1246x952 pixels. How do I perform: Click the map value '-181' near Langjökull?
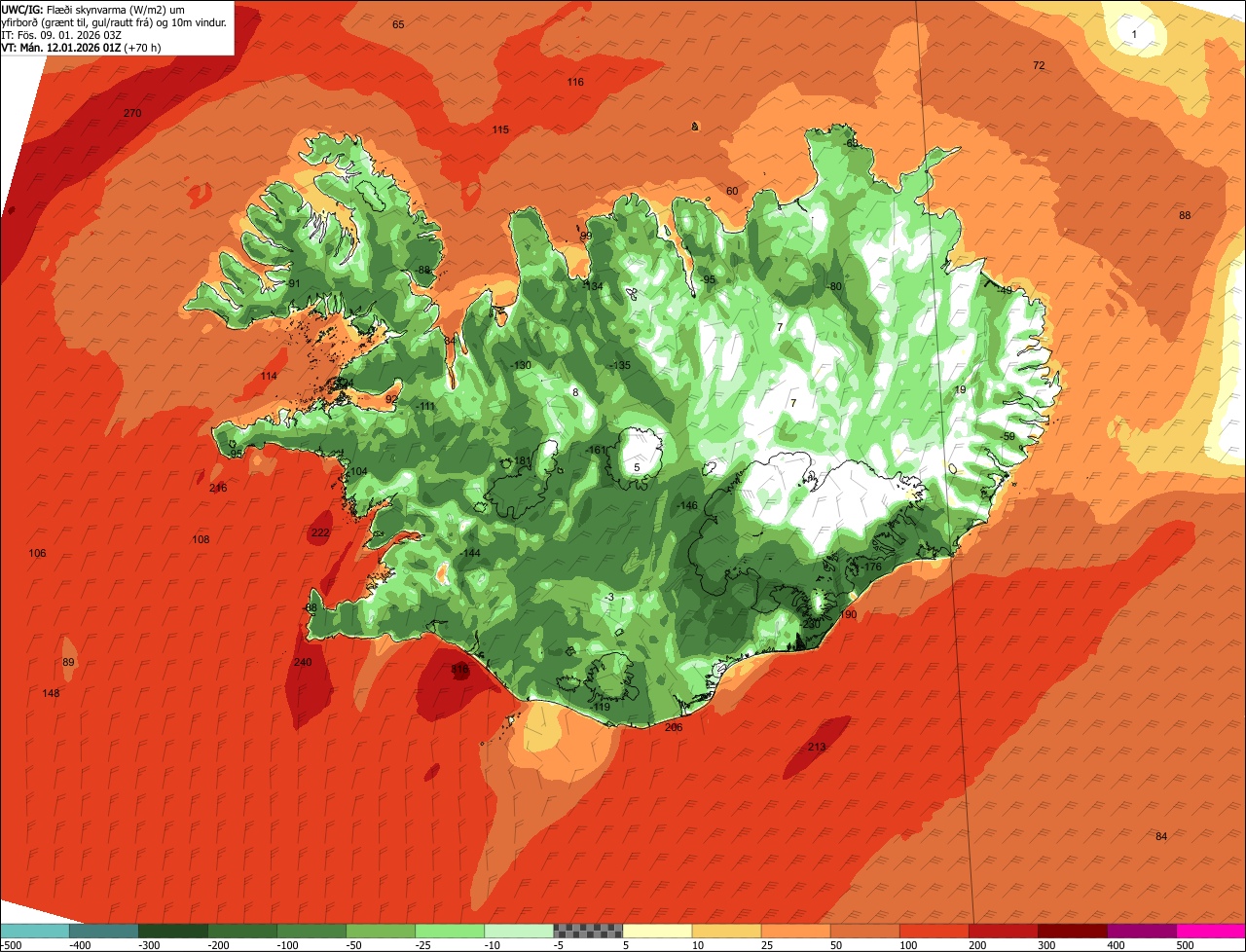521,460
